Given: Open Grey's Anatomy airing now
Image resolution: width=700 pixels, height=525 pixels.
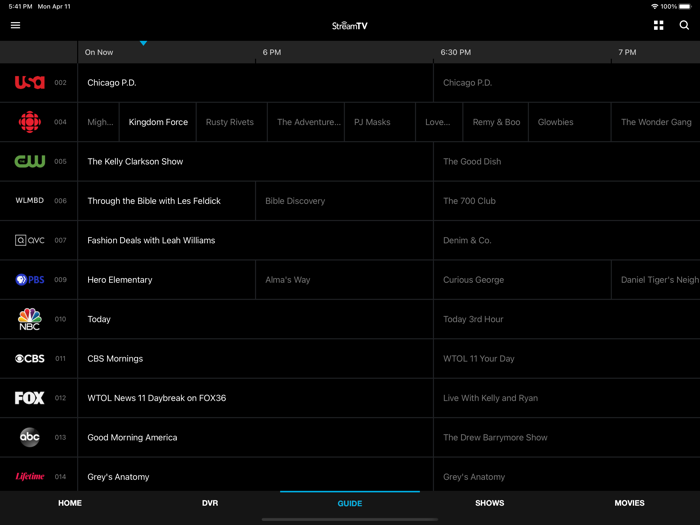Looking at the screenshot, I should [x=255, y=475].
